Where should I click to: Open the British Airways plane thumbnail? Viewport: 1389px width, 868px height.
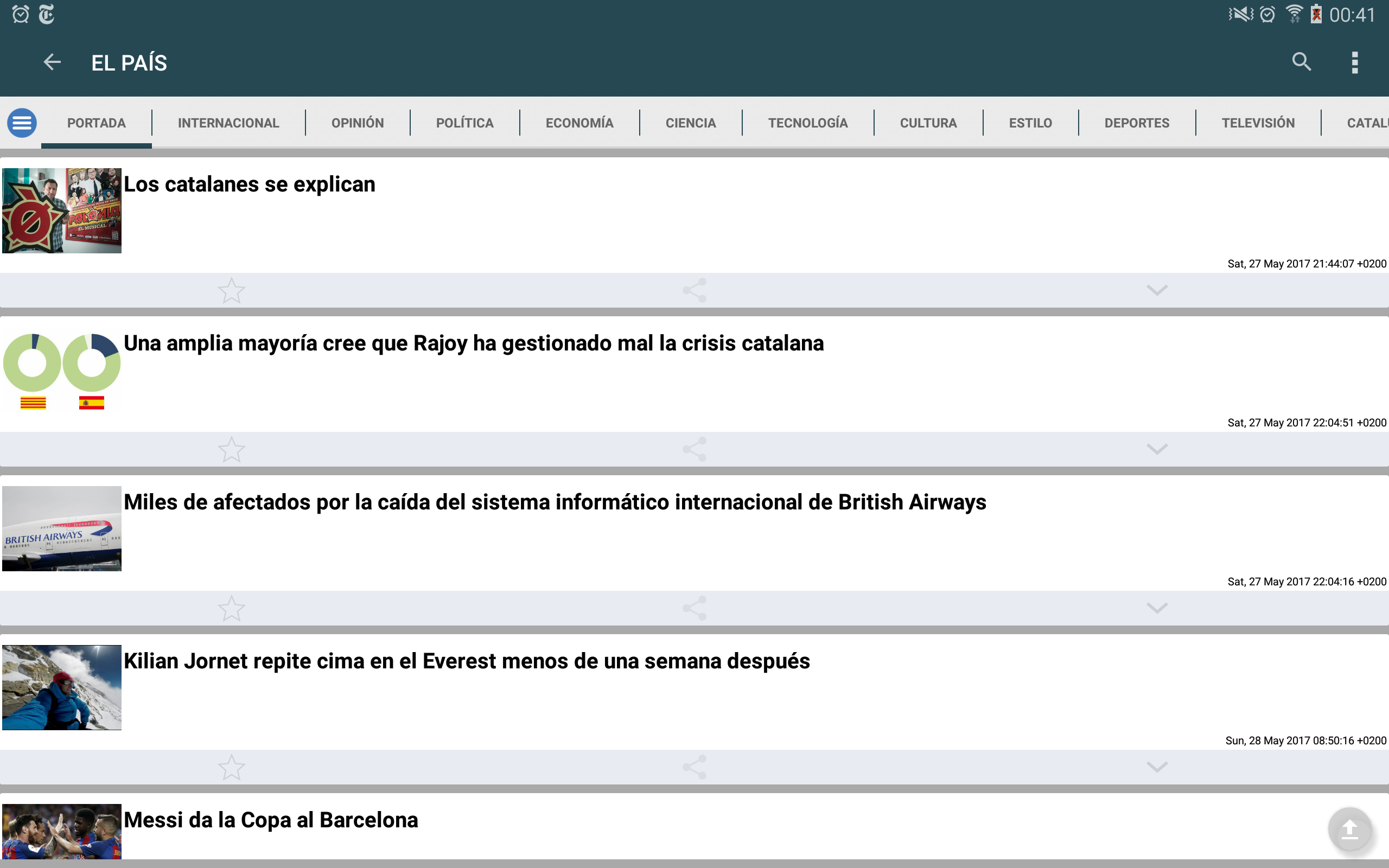click(62, 529)
